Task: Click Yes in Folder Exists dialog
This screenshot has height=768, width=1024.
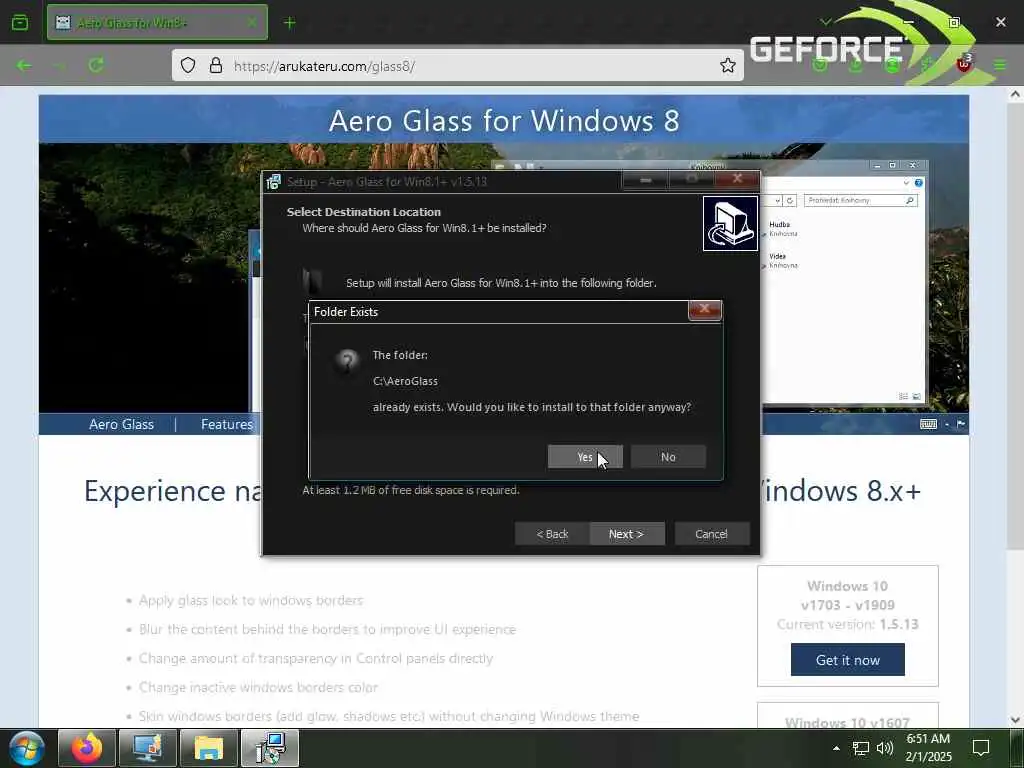Action: pos(585,457)
